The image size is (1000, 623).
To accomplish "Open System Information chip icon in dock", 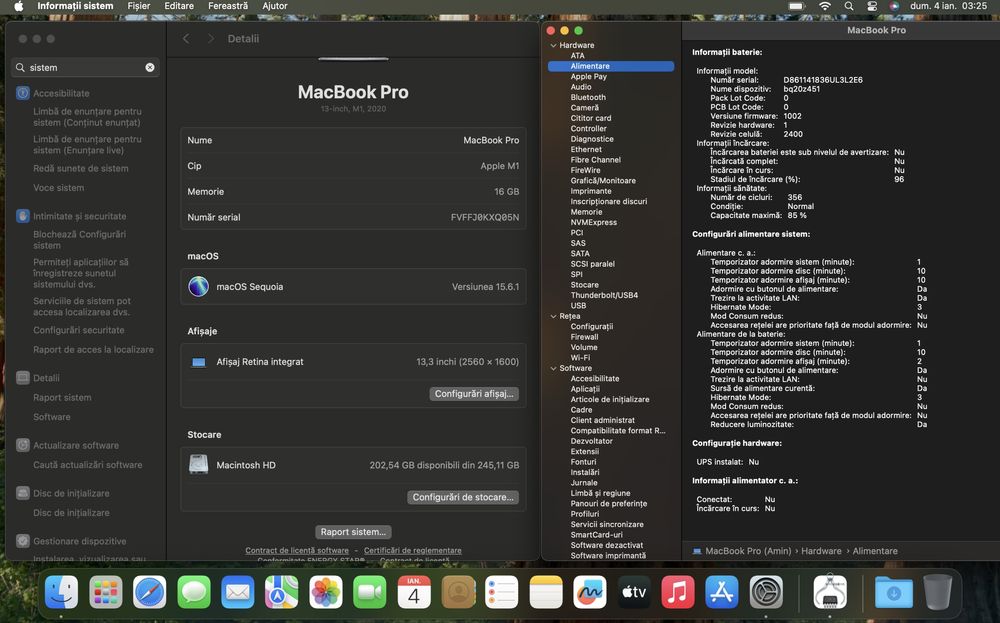I will tap(830, 592).
